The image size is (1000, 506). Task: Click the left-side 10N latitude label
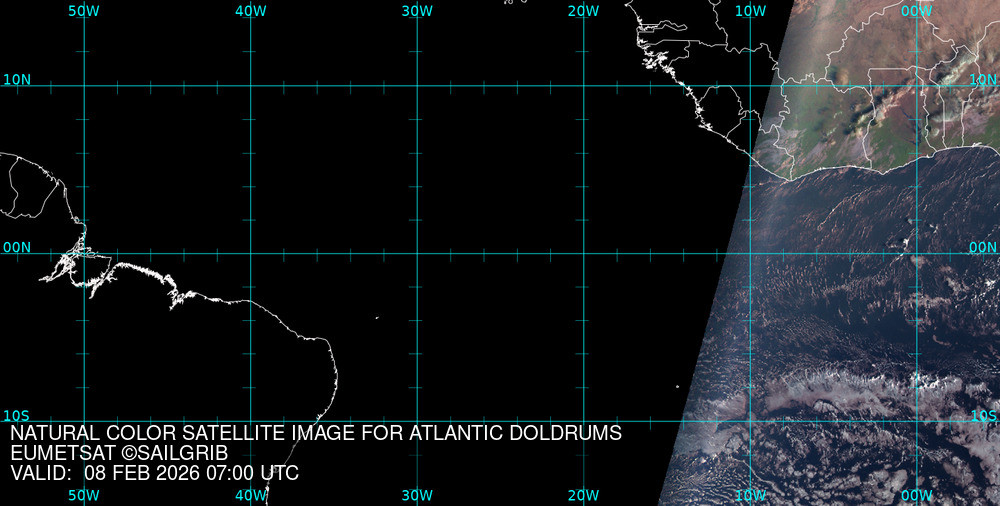pyautogui.click(x=17, y=79)
